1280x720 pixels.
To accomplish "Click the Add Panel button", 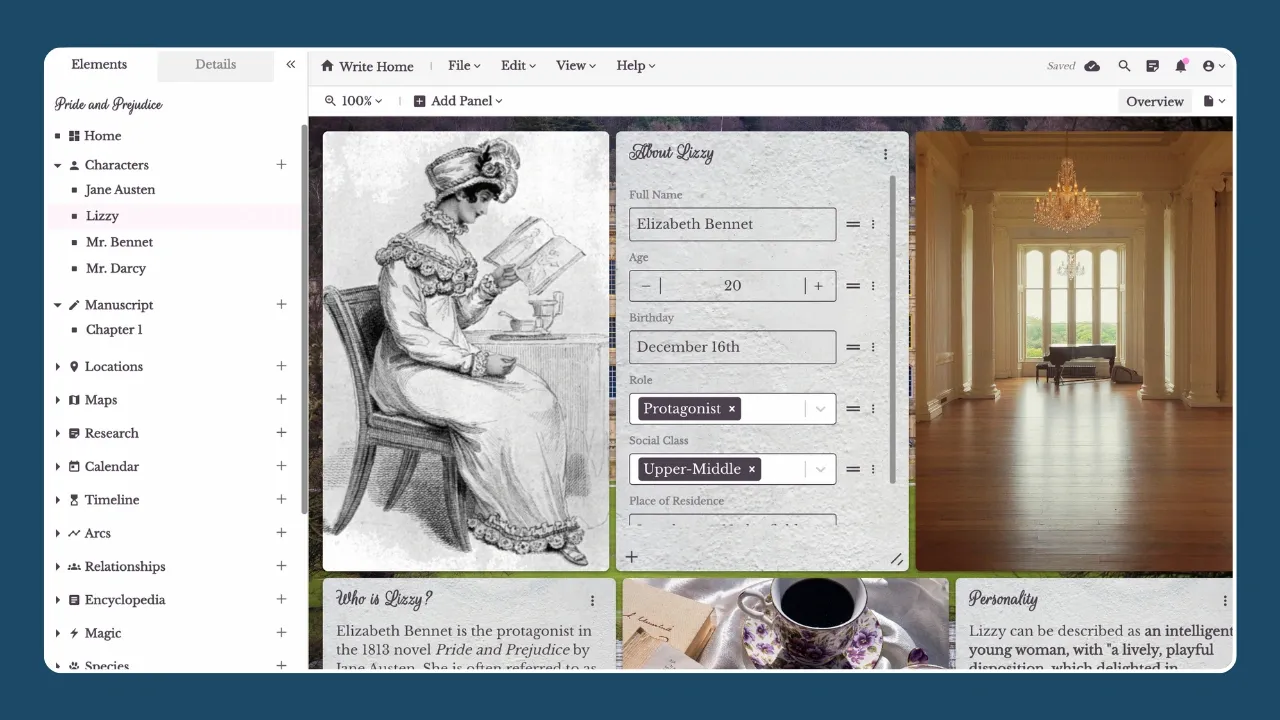I will pos(457,101).
